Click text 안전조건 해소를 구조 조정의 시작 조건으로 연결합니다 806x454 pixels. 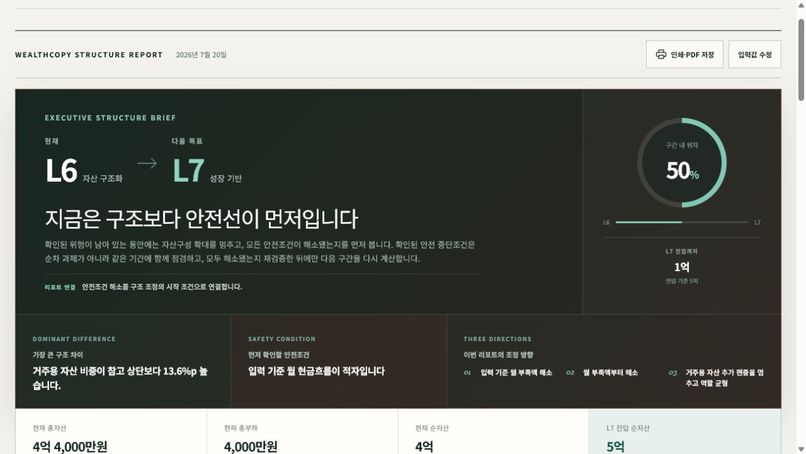(x=162, y=287)
